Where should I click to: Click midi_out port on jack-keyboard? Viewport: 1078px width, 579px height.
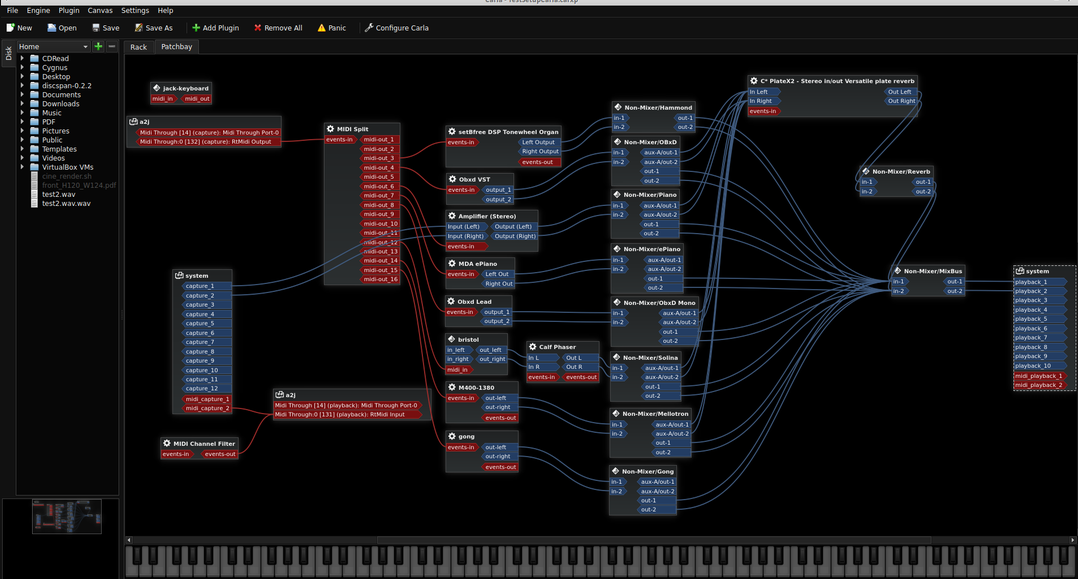point(197,99)
